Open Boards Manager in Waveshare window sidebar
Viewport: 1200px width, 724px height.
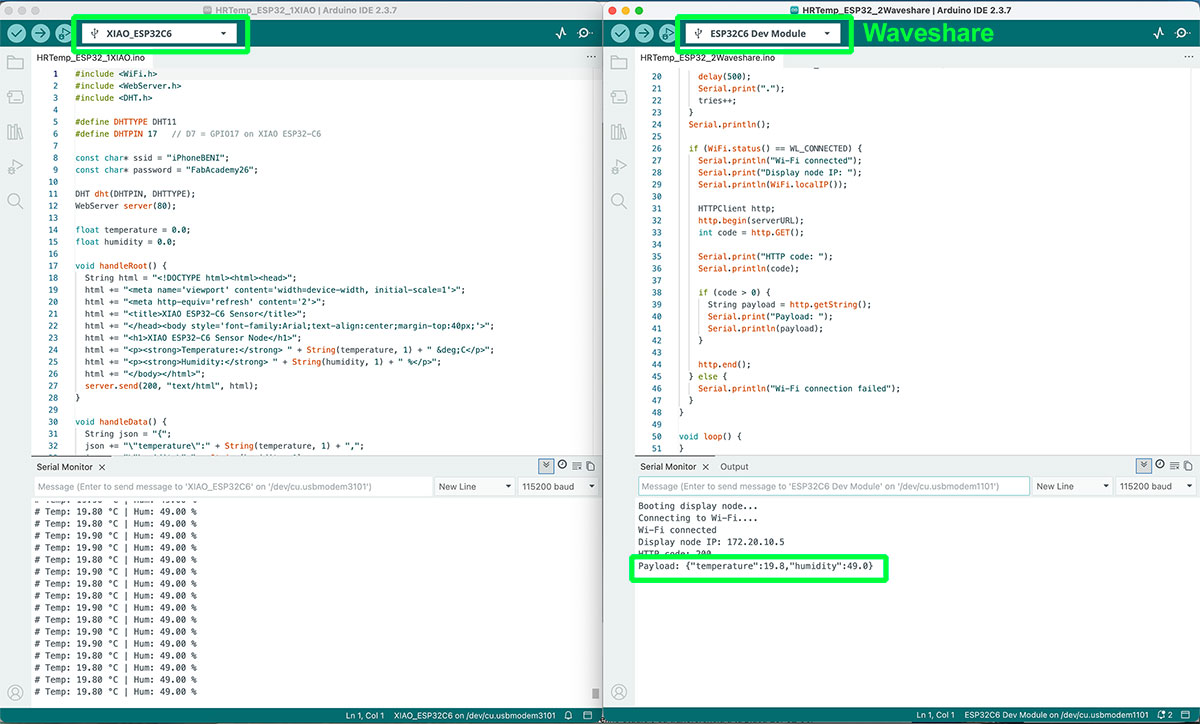(619, 97)
